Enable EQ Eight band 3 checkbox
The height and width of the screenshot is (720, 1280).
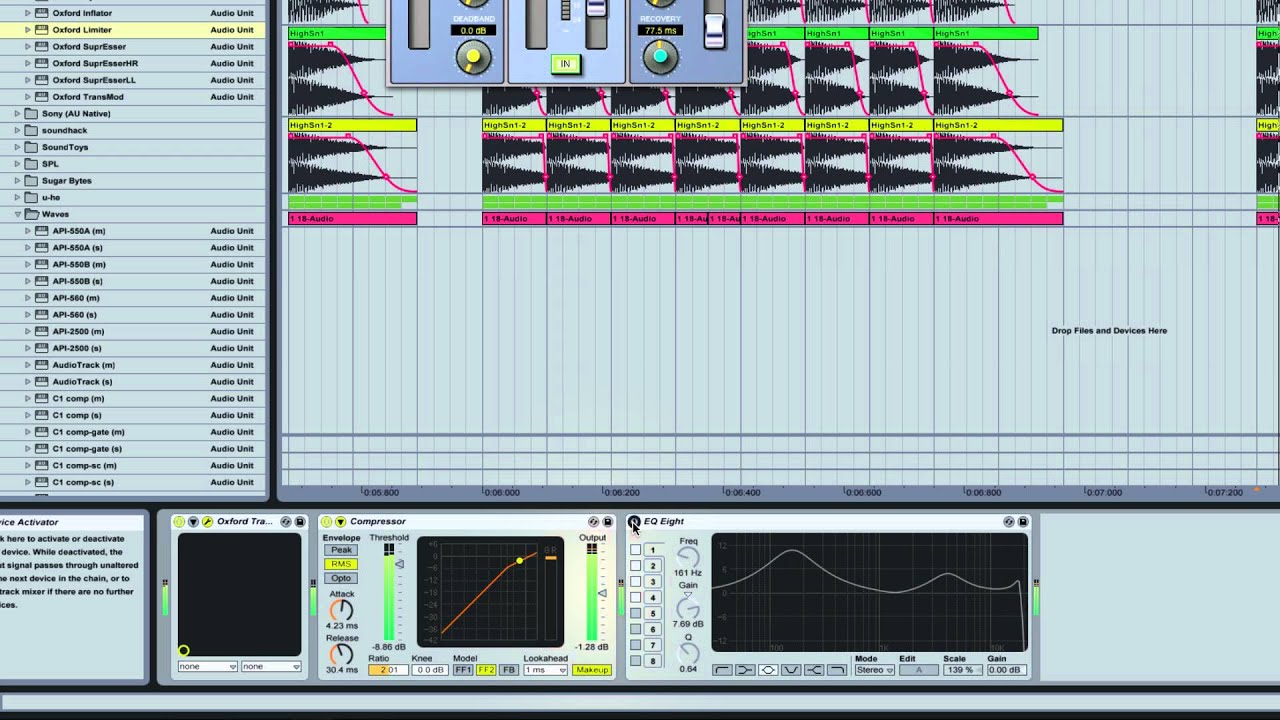click(635, 582)
